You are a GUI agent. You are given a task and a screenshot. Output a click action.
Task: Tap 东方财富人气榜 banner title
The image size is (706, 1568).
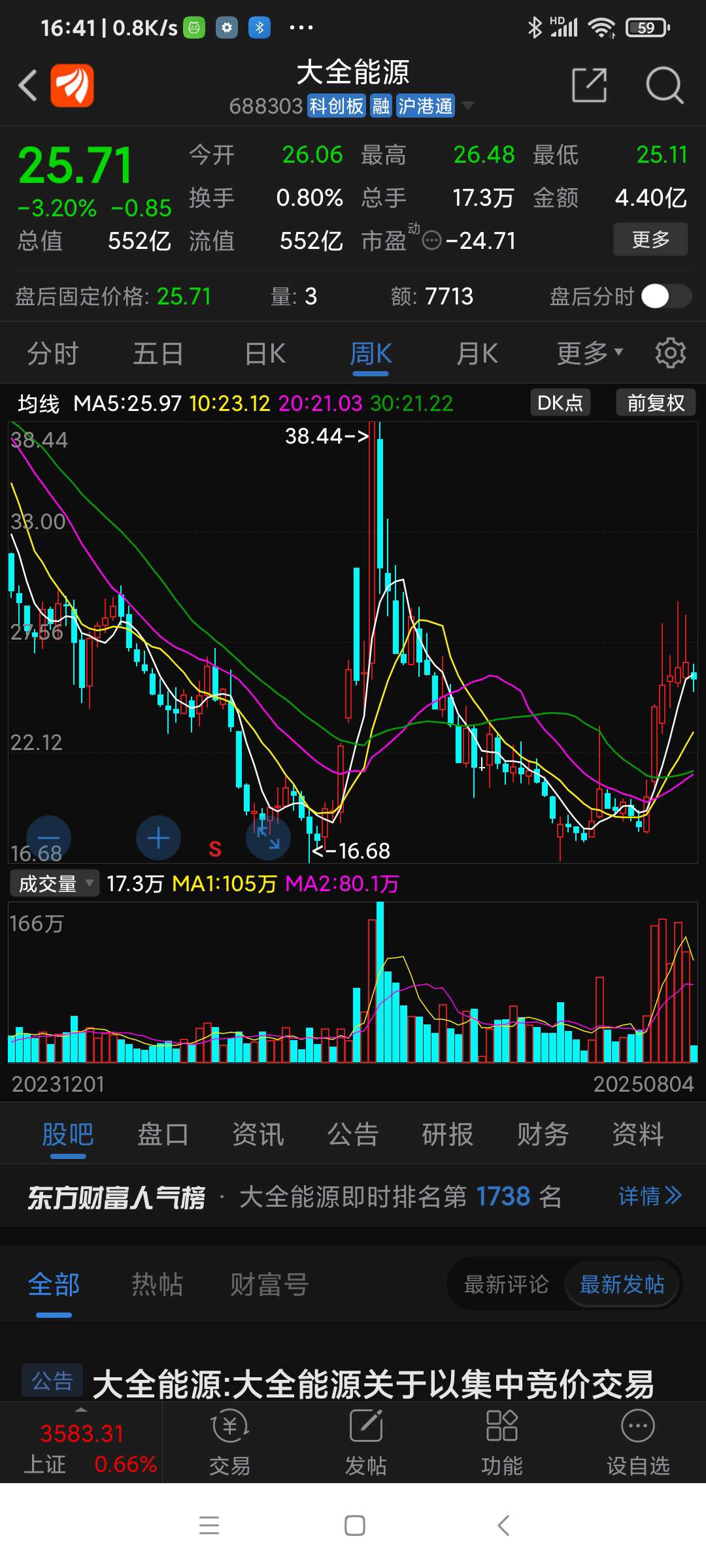click(116, 1197)
